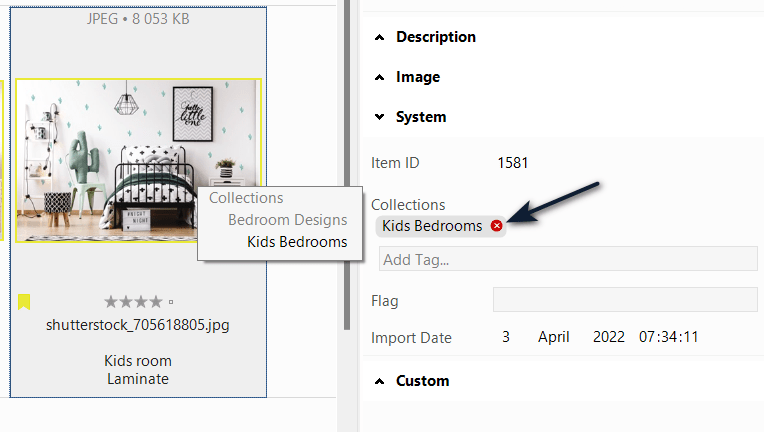Click the shutterstock_705618805.jpg file name

138,325
